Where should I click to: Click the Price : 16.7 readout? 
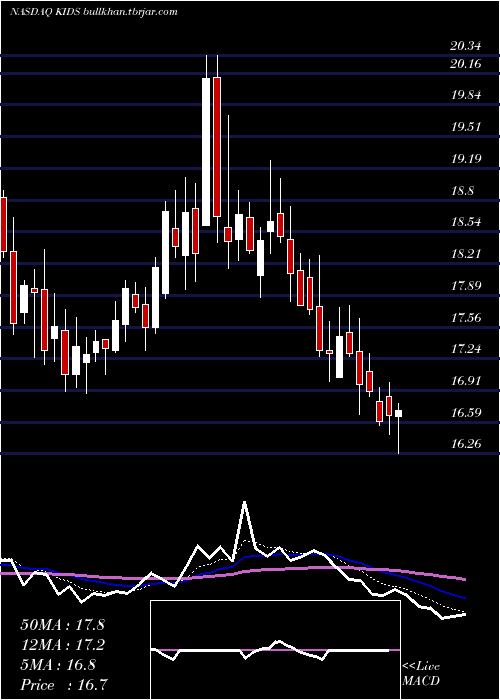[64, 685]
